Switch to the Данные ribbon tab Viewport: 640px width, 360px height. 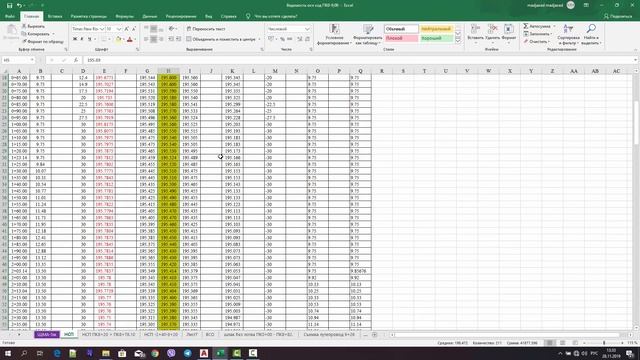coord(150,16)
